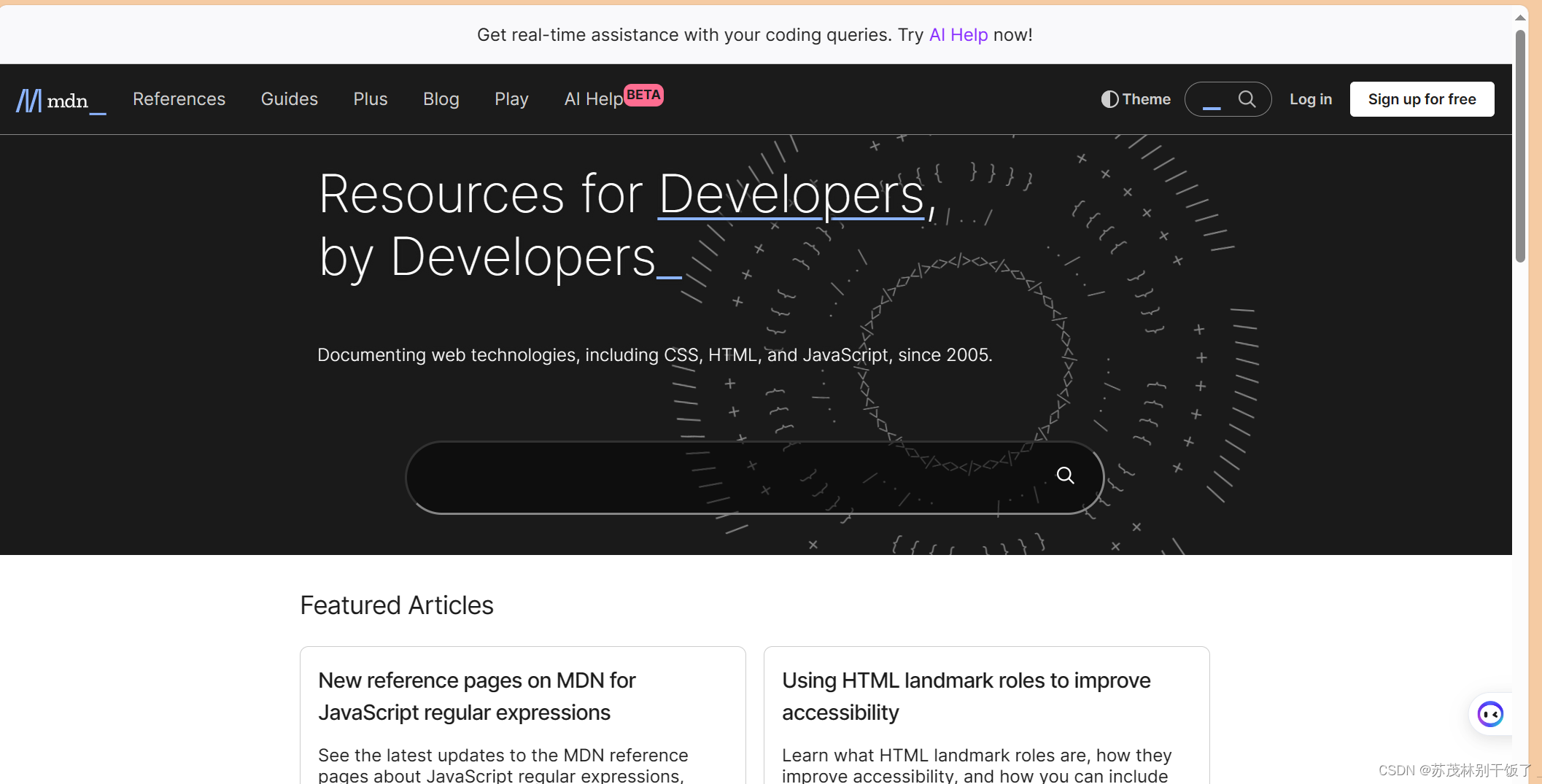Click the MDN logo in the header

61,101
